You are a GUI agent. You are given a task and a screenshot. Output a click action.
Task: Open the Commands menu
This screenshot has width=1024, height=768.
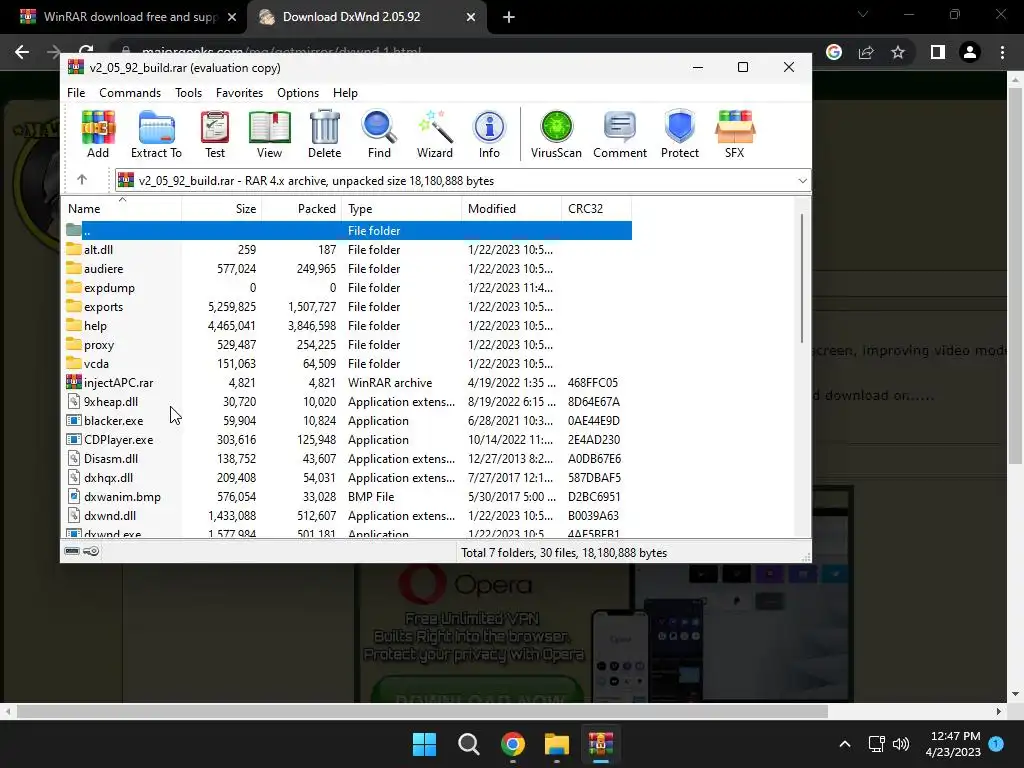coord(130,93)
